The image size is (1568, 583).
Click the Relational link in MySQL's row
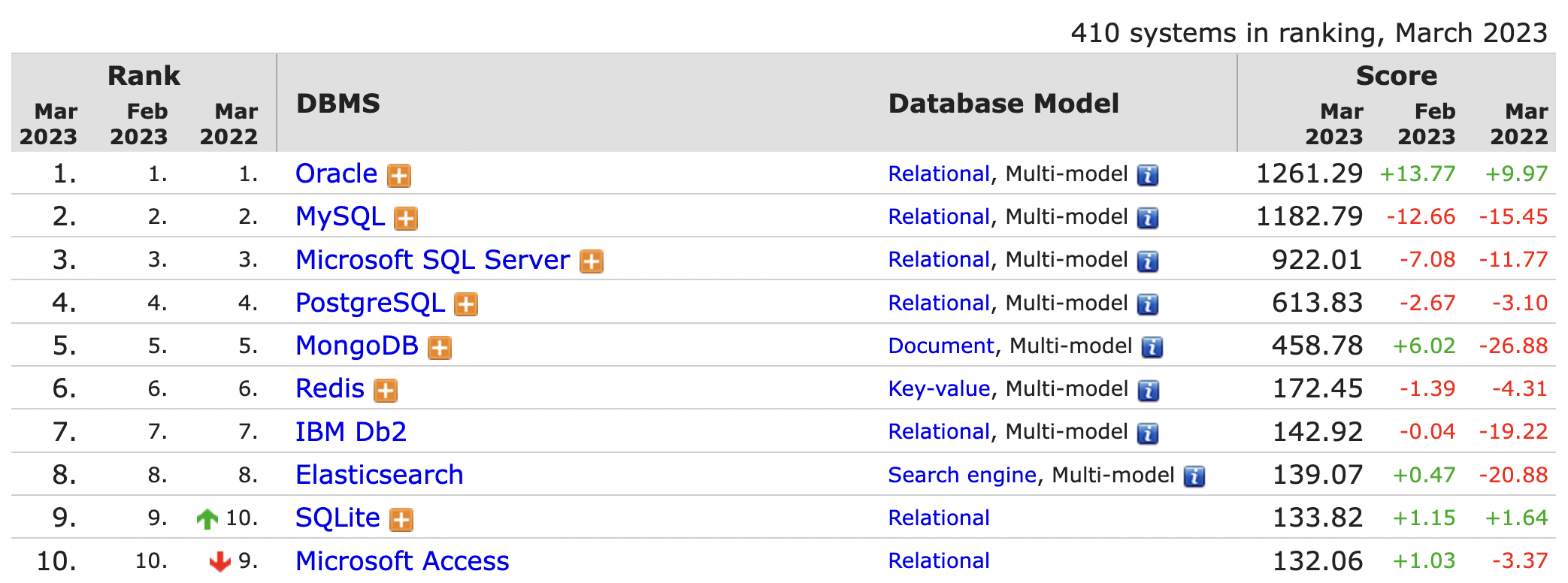click(939, 216)
